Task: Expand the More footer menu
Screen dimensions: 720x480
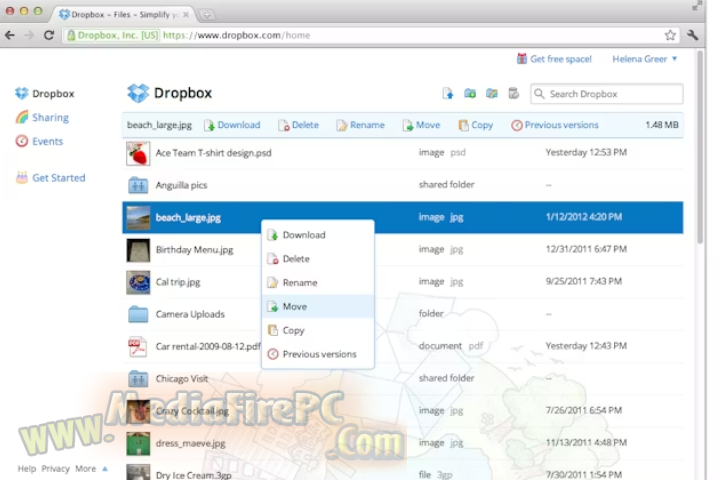Action: coord(91,469)
